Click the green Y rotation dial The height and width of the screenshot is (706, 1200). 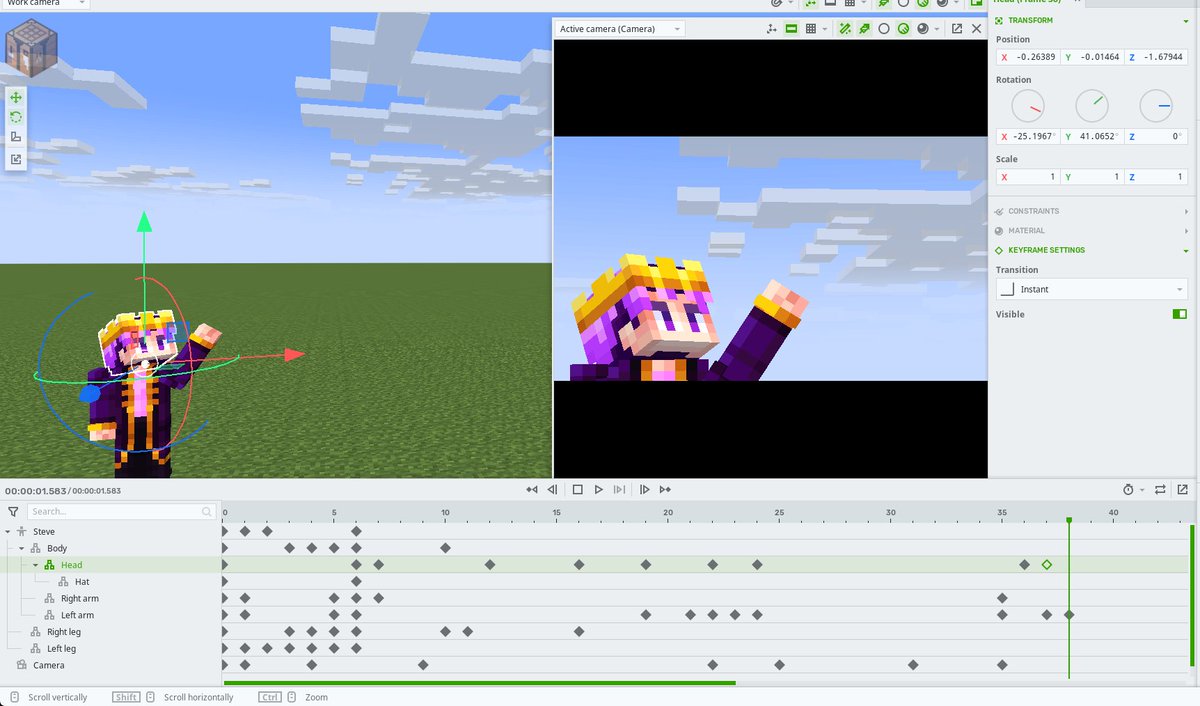click(1091, 106)
